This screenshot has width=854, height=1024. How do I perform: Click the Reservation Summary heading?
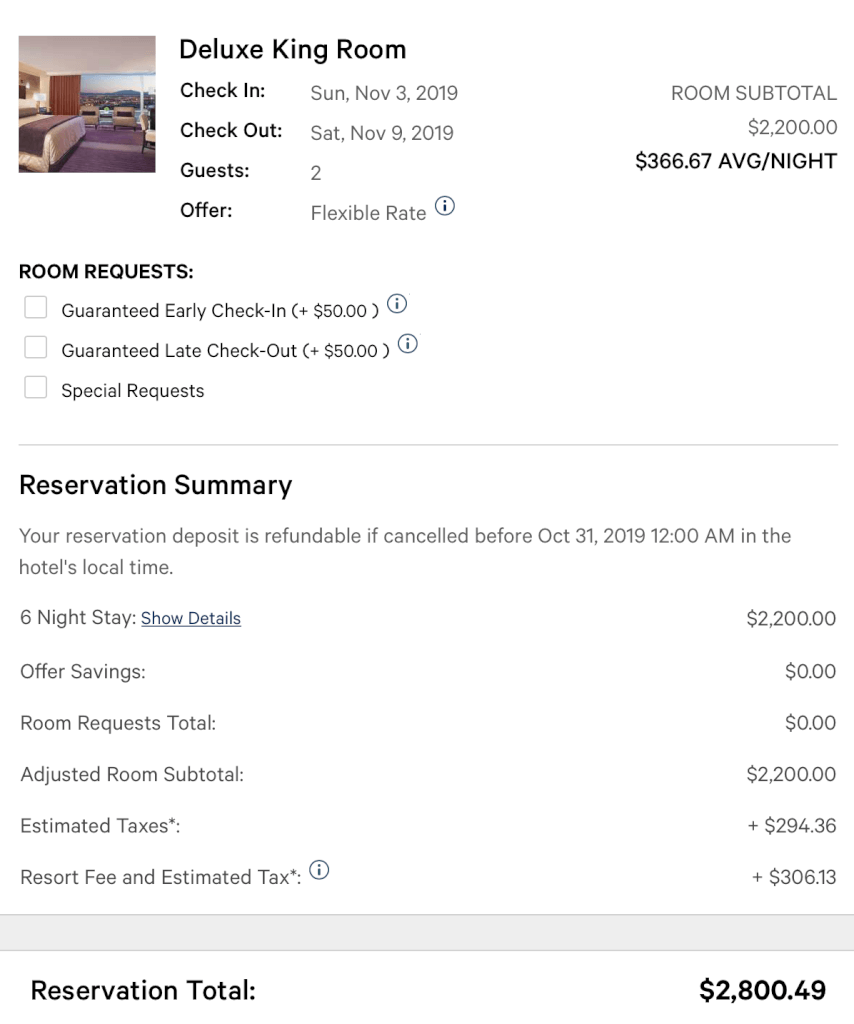(155, 485)
